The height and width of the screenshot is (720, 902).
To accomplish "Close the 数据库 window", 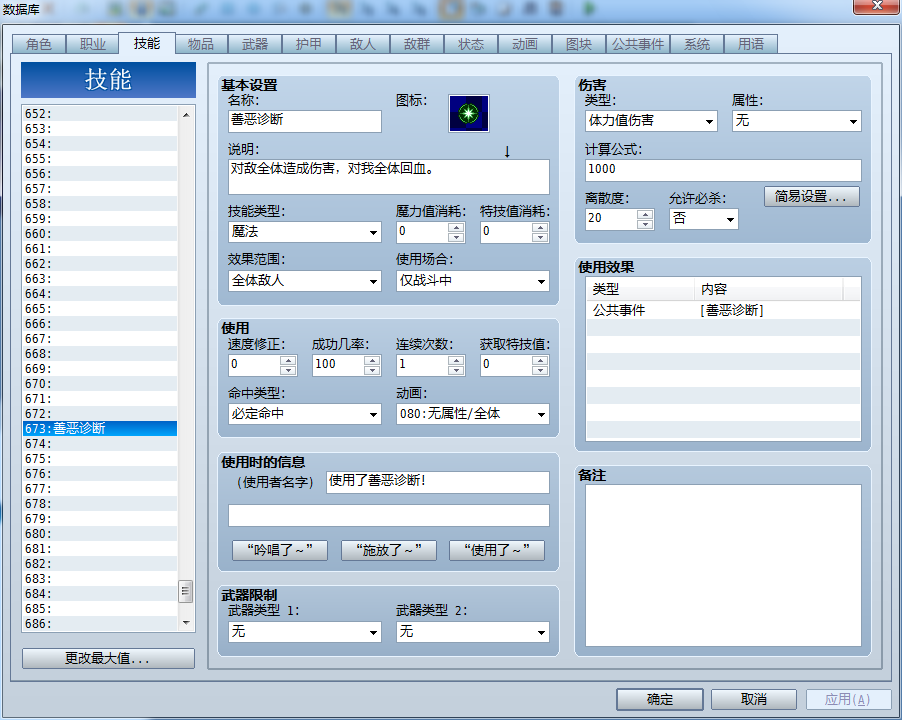I will [877, 6].
